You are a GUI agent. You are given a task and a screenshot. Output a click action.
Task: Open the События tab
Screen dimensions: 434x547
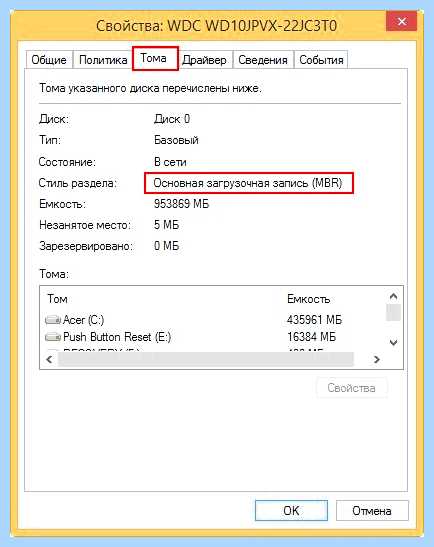[x=321, y=60]
